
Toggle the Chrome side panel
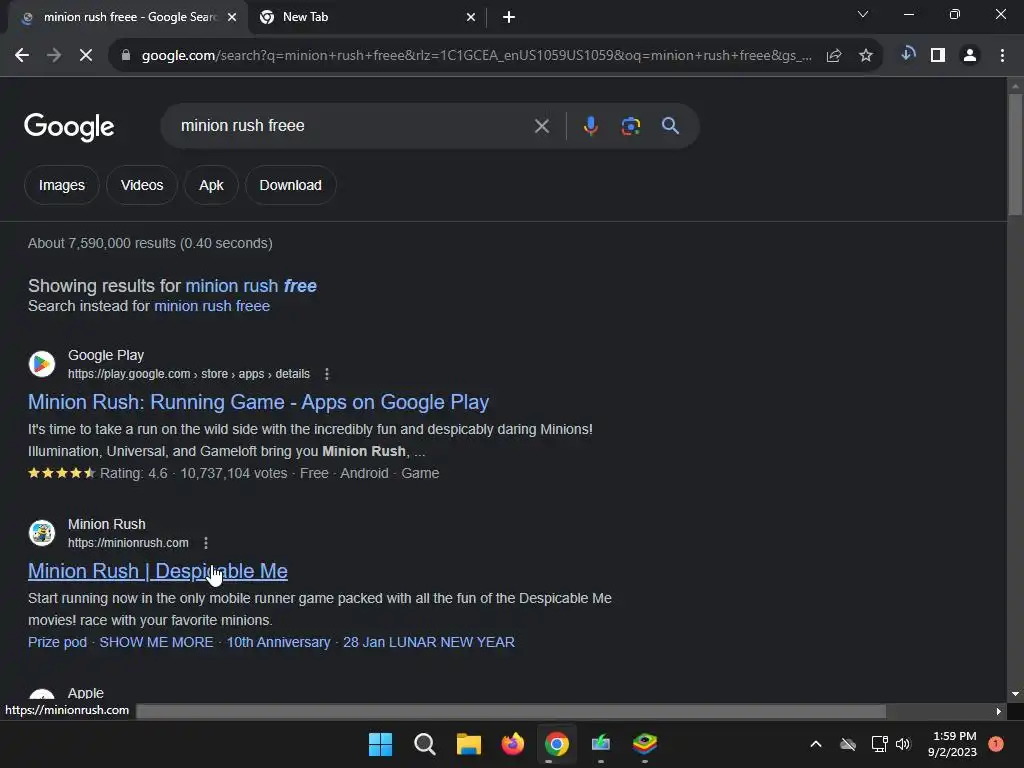click(x=938, y=56)
